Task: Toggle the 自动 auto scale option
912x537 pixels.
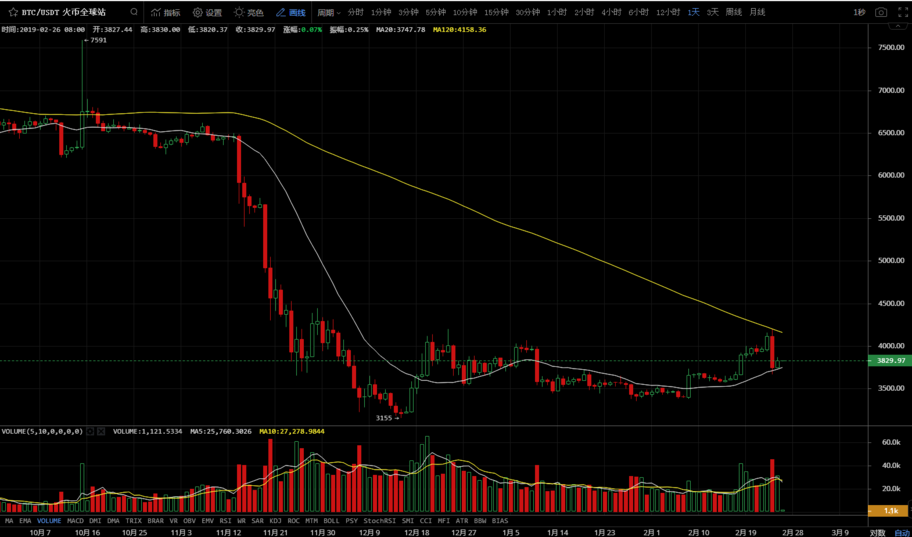Action: click(x=901, y=533)
